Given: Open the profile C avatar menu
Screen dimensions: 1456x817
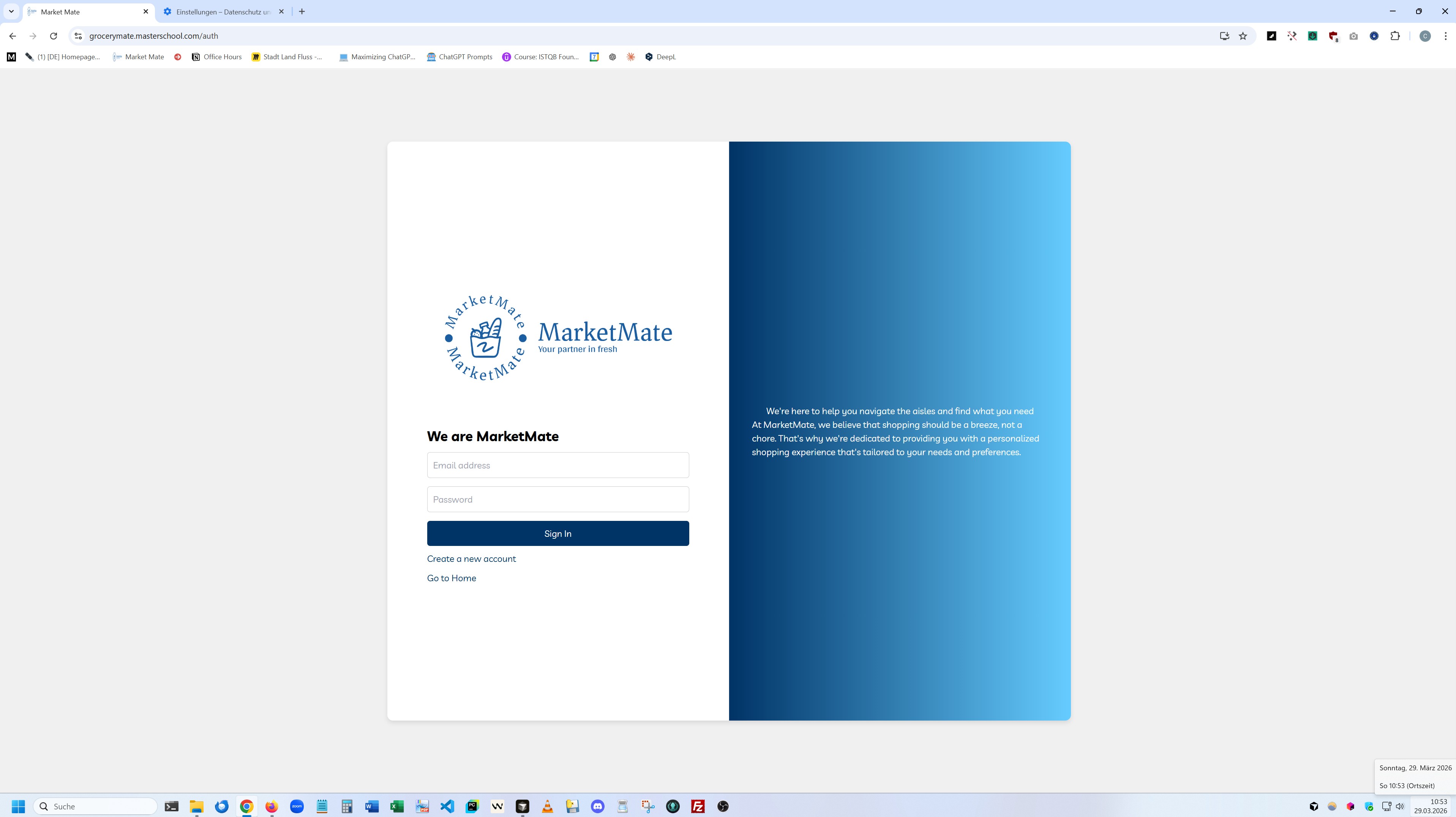Looking at the screenshot, I should coord(1425,36).
